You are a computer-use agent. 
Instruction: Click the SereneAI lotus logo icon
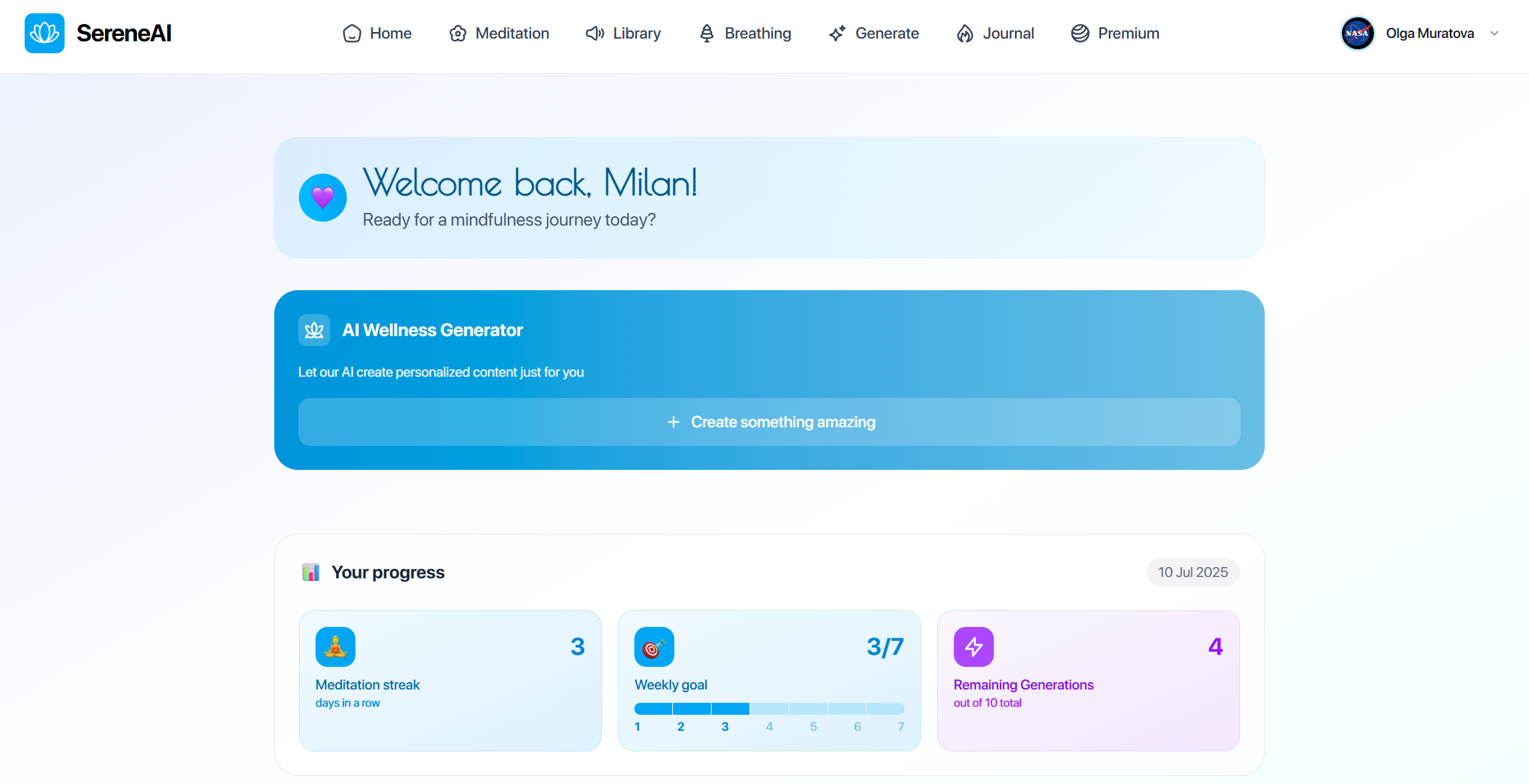[45, 33]
